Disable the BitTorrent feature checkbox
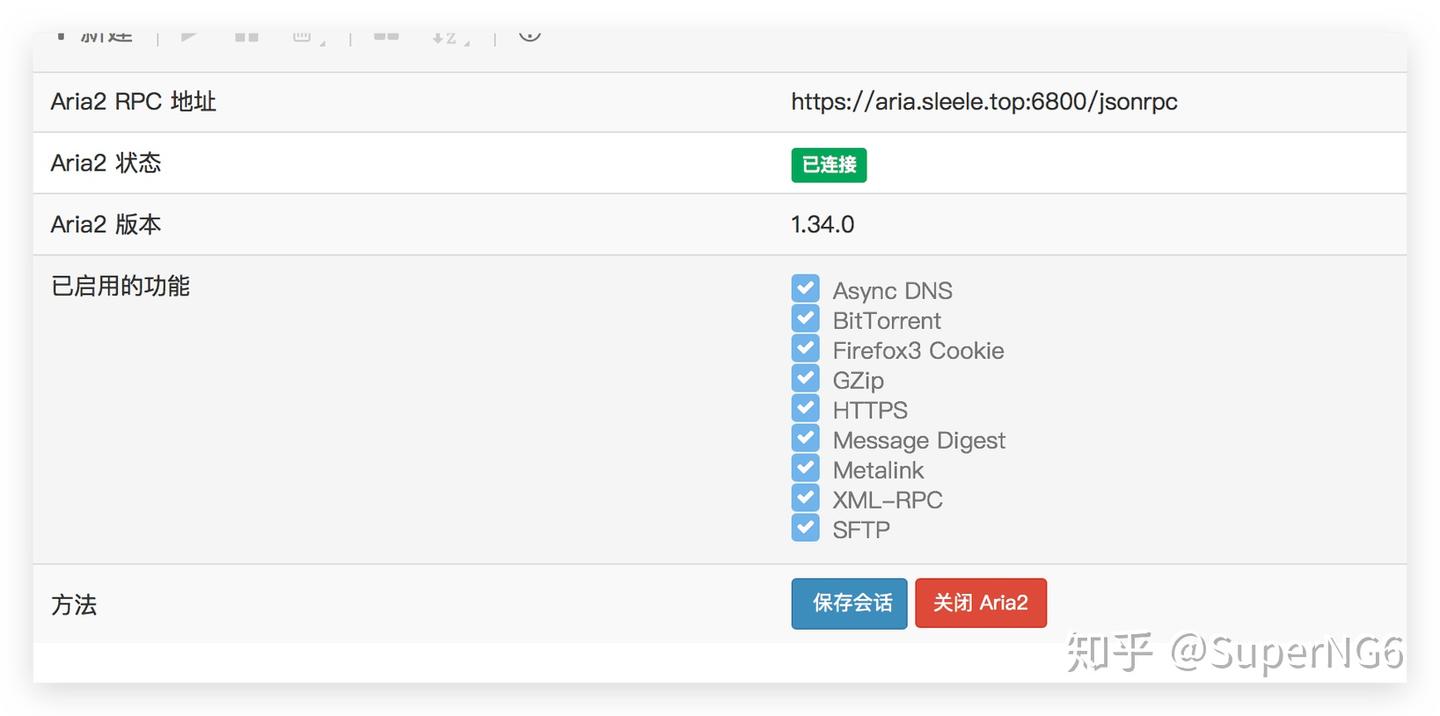 click(x=806, y=318)
